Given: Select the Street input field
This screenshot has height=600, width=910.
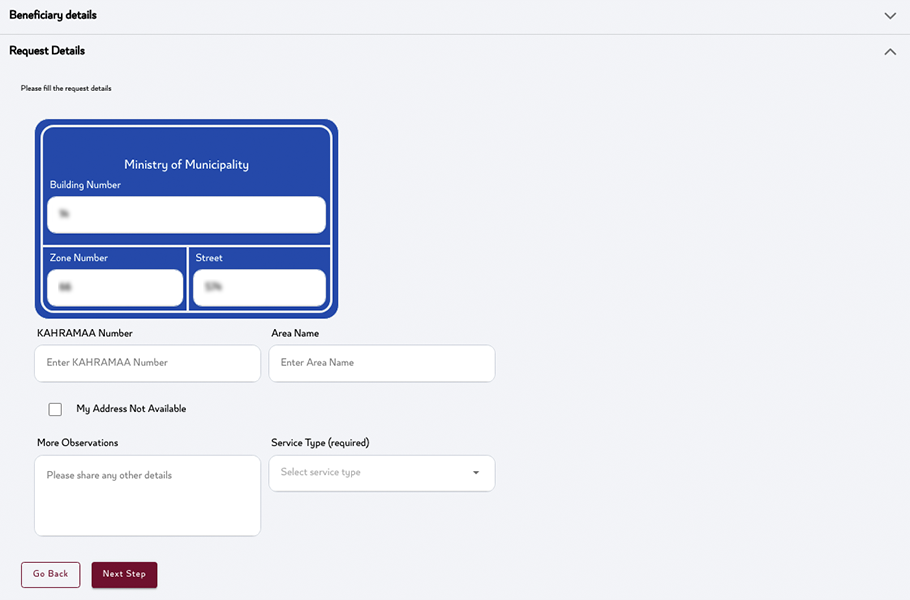Looking at the screenshot, I should pyautogui.click(x=259, y=287).
